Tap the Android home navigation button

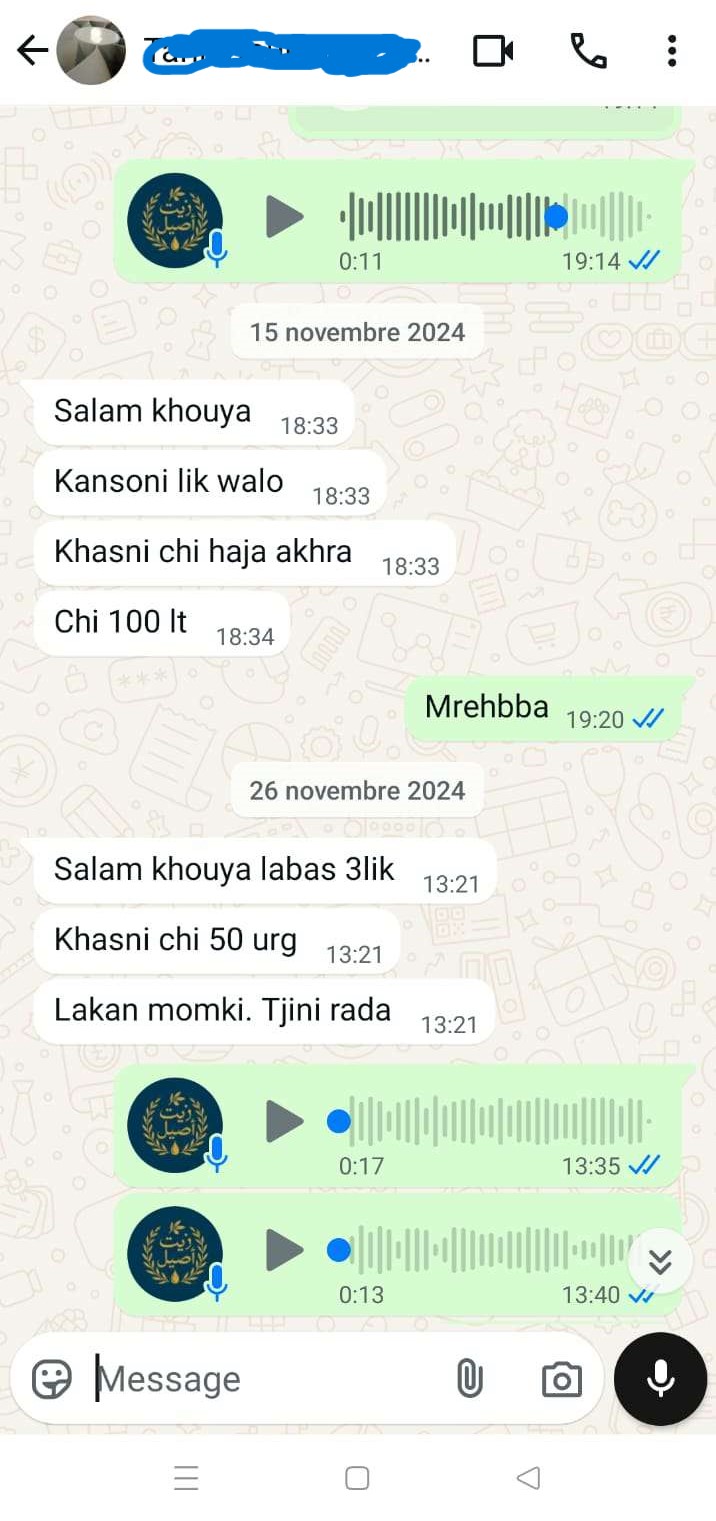pos(357,1478)
